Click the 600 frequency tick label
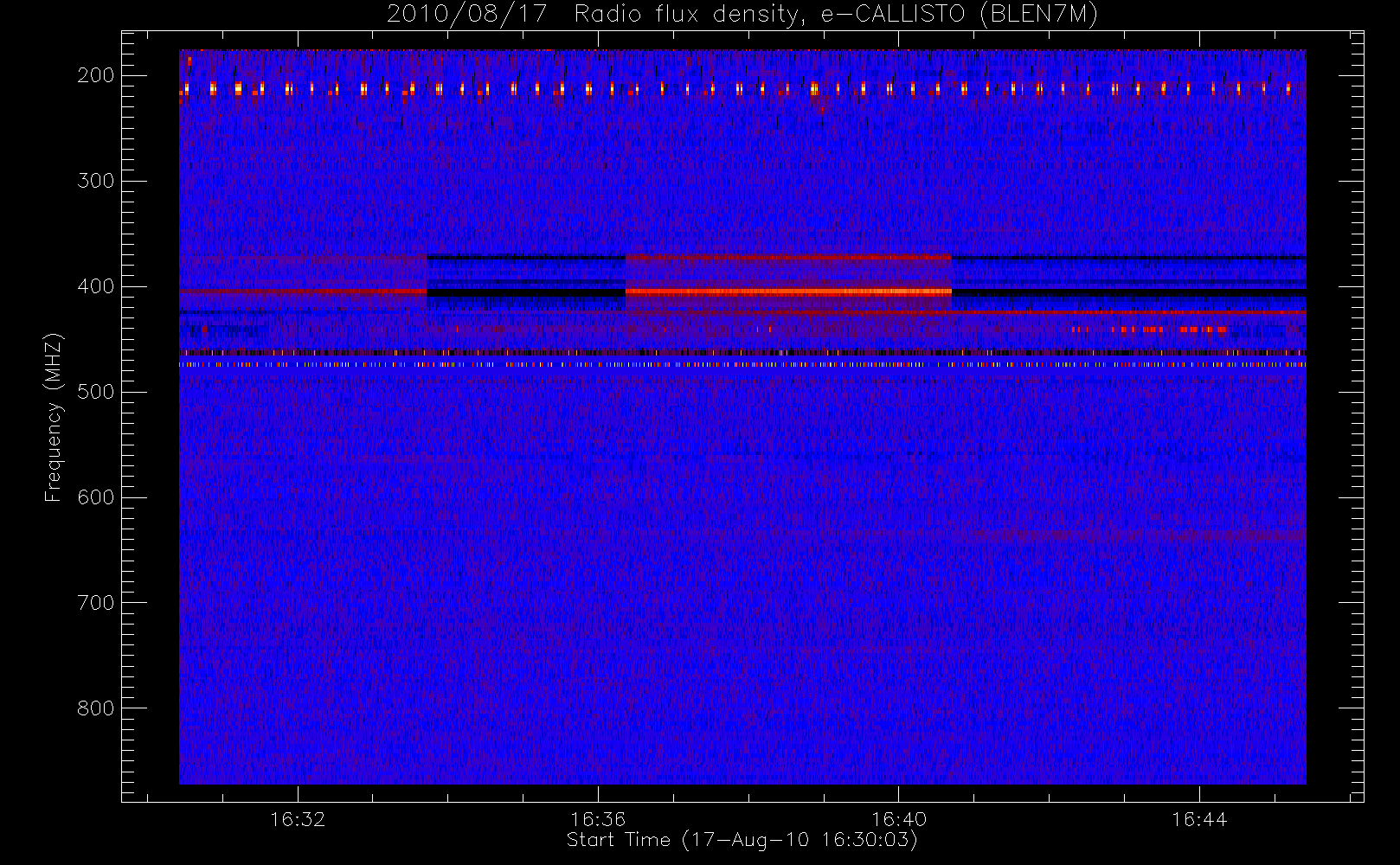 click(x=95, y=497)
